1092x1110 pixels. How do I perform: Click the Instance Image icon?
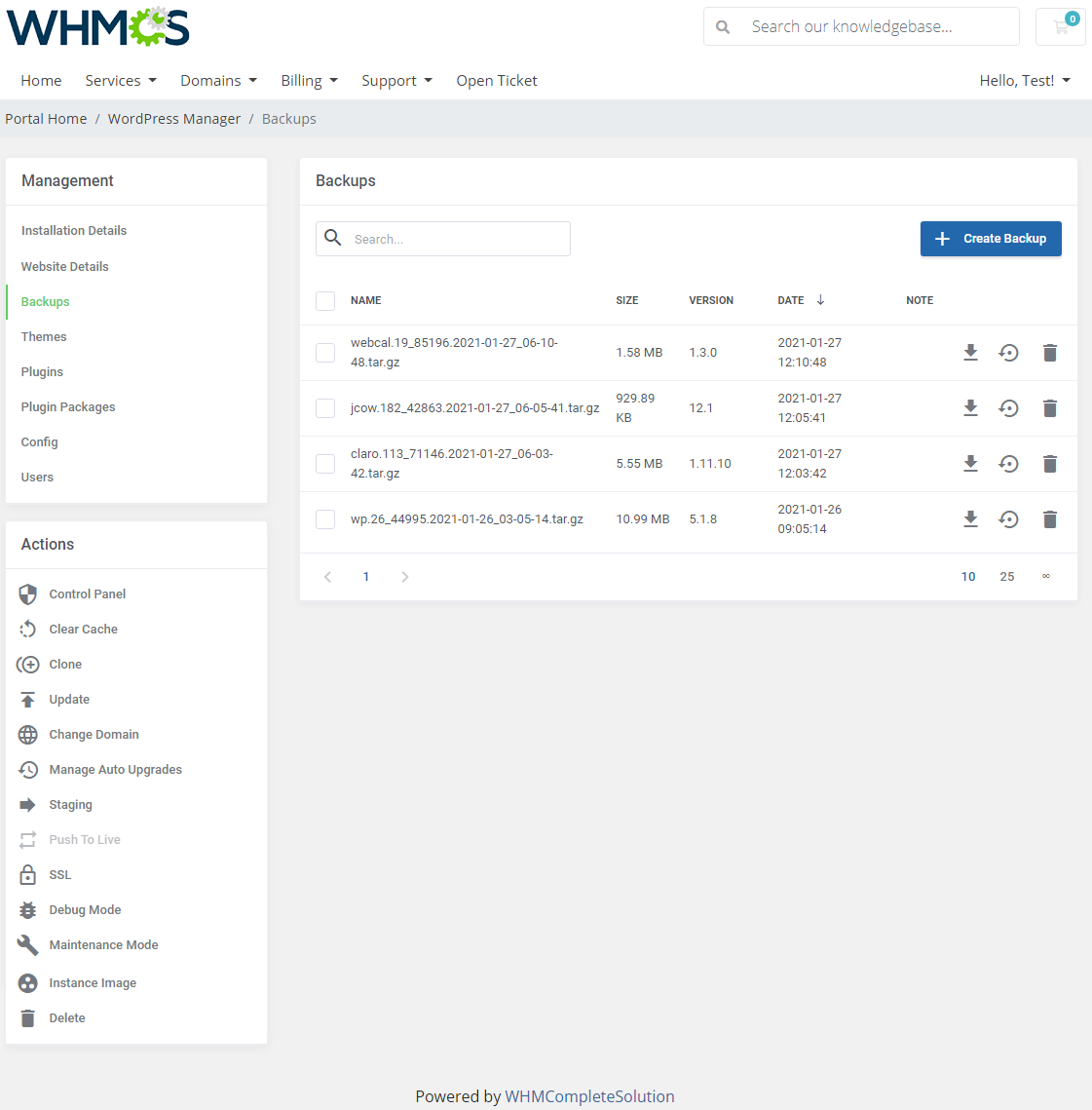[x=27, y=983]
